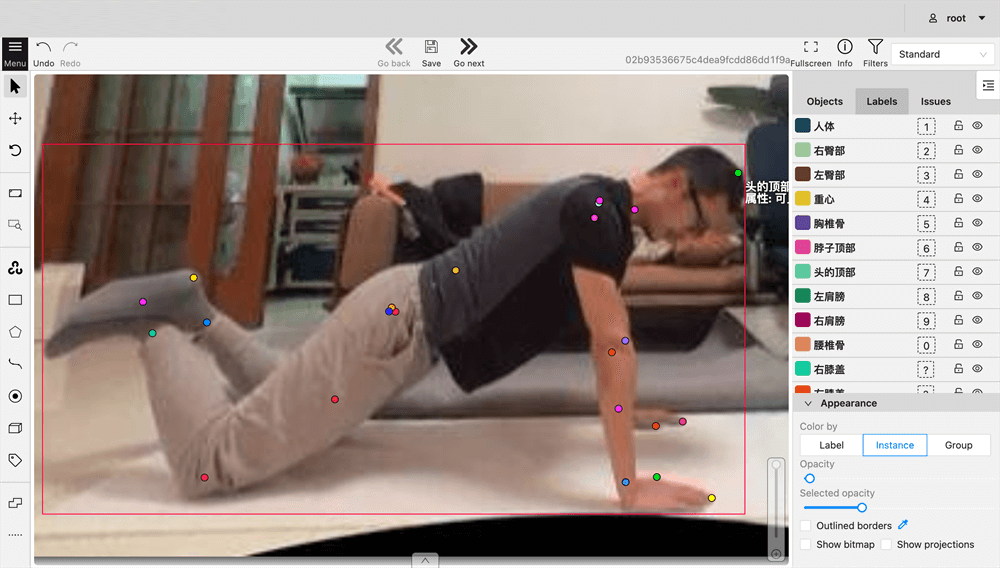Switch to the Issues tab
This screenshot has width=1000, height=568.
click(935, 101)
